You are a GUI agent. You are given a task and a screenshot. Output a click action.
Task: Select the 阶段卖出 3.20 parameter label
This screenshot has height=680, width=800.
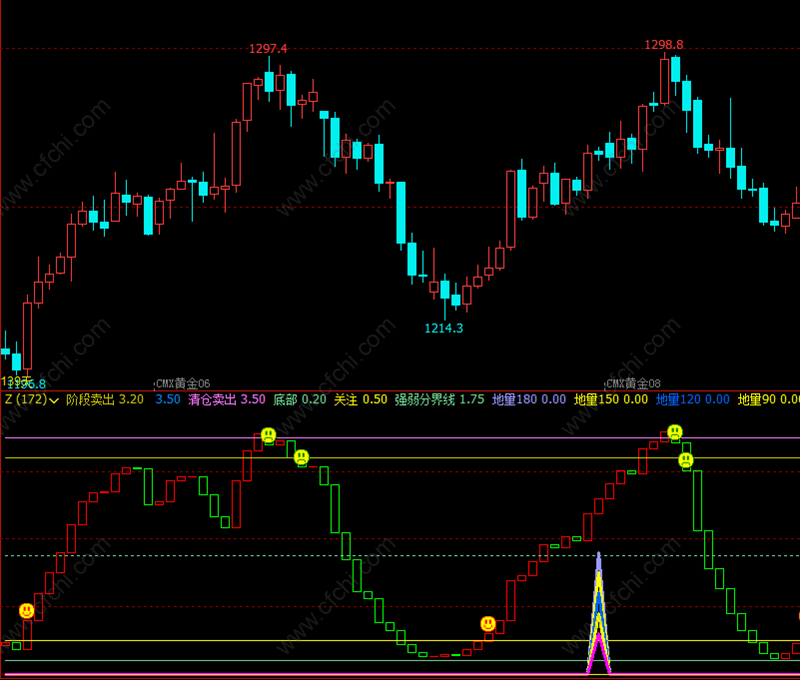tap(105, 399)
